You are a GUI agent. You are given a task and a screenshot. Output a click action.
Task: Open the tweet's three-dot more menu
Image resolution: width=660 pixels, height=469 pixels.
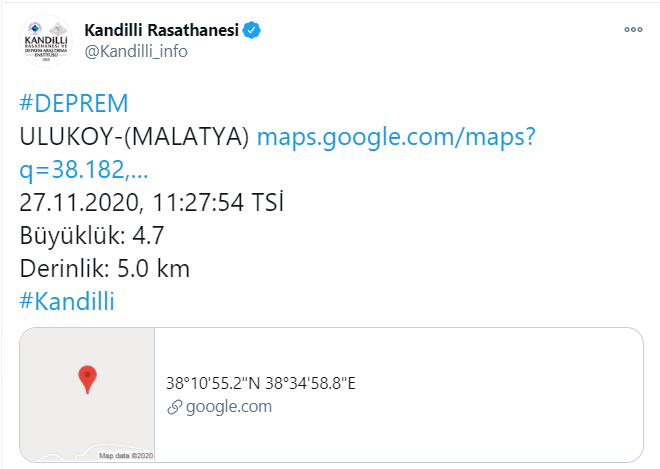click(633, 30)
